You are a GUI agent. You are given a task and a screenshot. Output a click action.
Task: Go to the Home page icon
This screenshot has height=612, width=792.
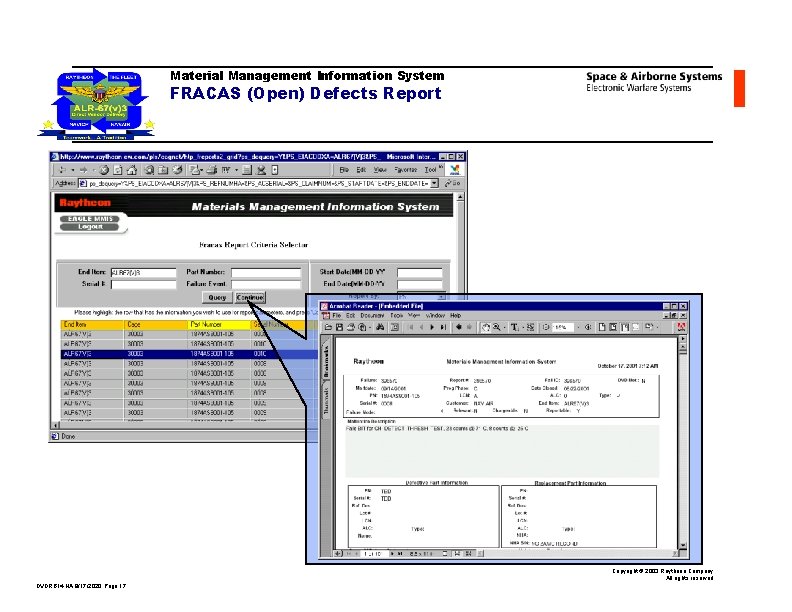coord(132,170)
